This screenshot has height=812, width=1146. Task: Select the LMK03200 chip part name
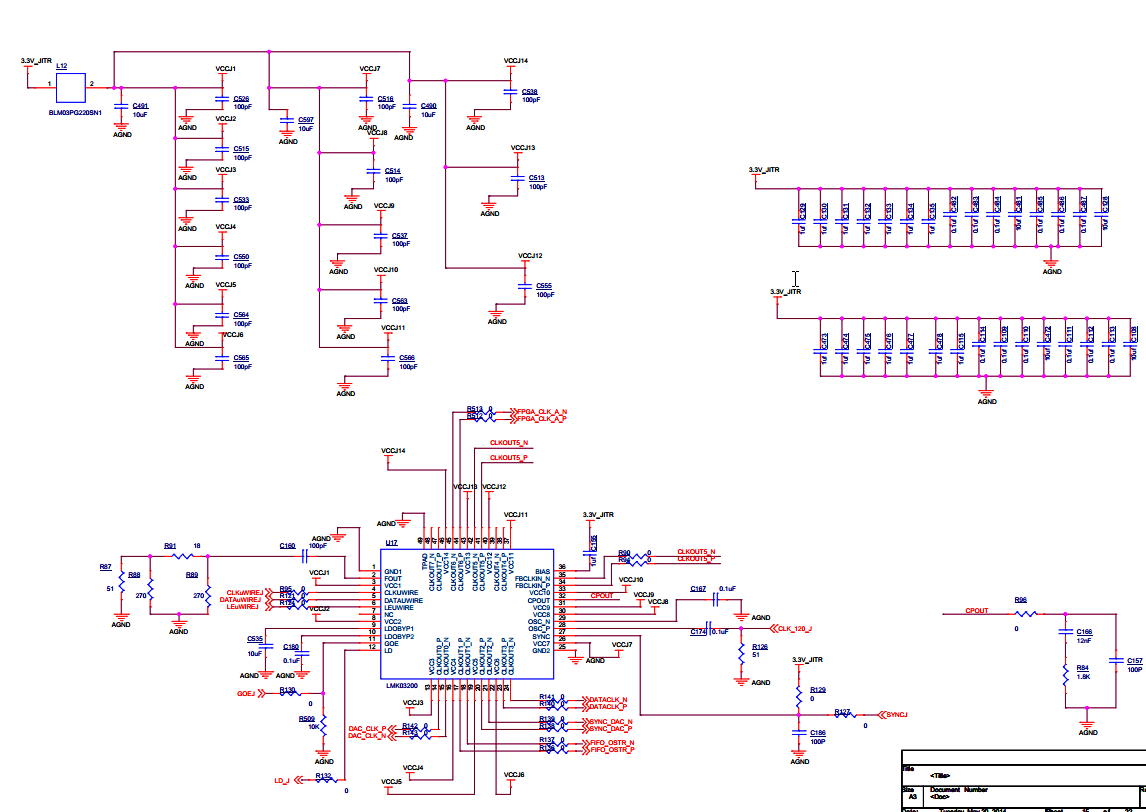pos(401,686)
